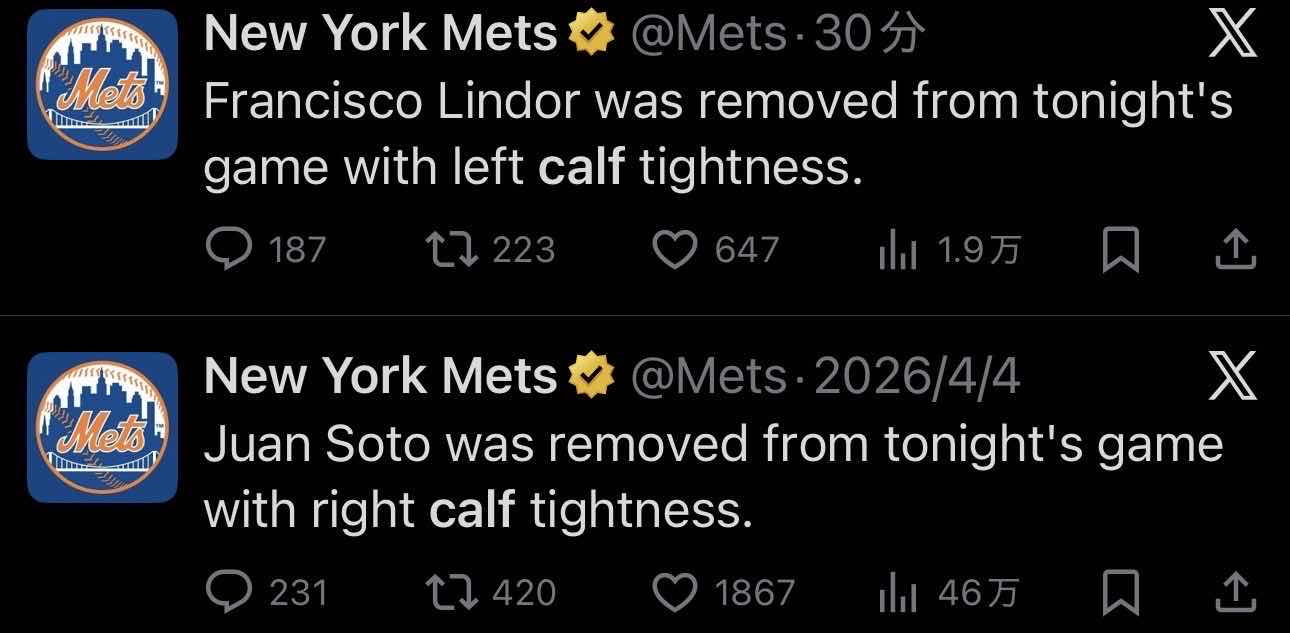Open New York Mets name on first tweet
This screenshot has width=1290, height=633.
[x=380, y=36]
